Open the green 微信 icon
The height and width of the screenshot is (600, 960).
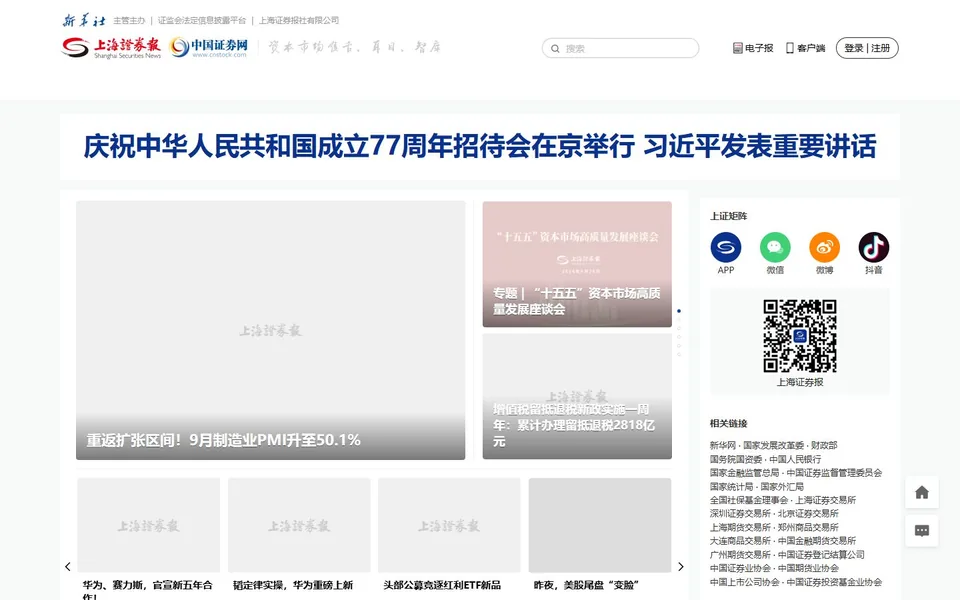point(775,247)
